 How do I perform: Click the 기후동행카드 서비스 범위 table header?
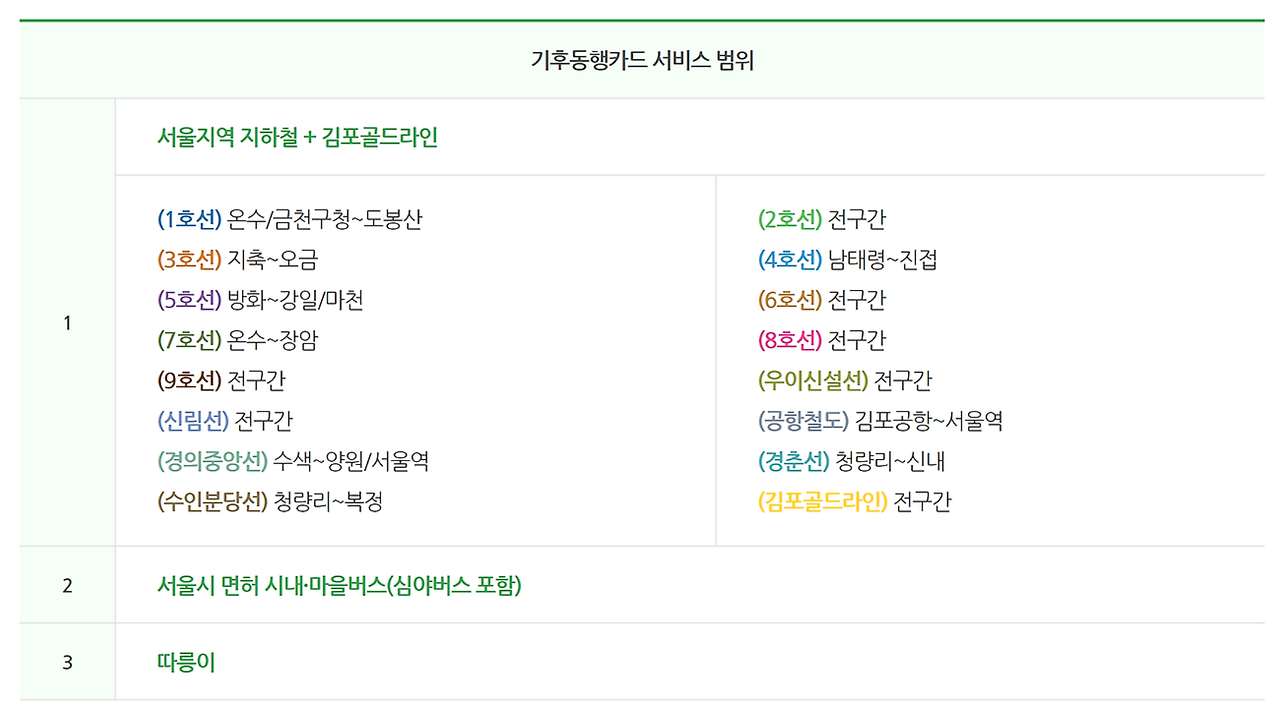coord(642,60)
